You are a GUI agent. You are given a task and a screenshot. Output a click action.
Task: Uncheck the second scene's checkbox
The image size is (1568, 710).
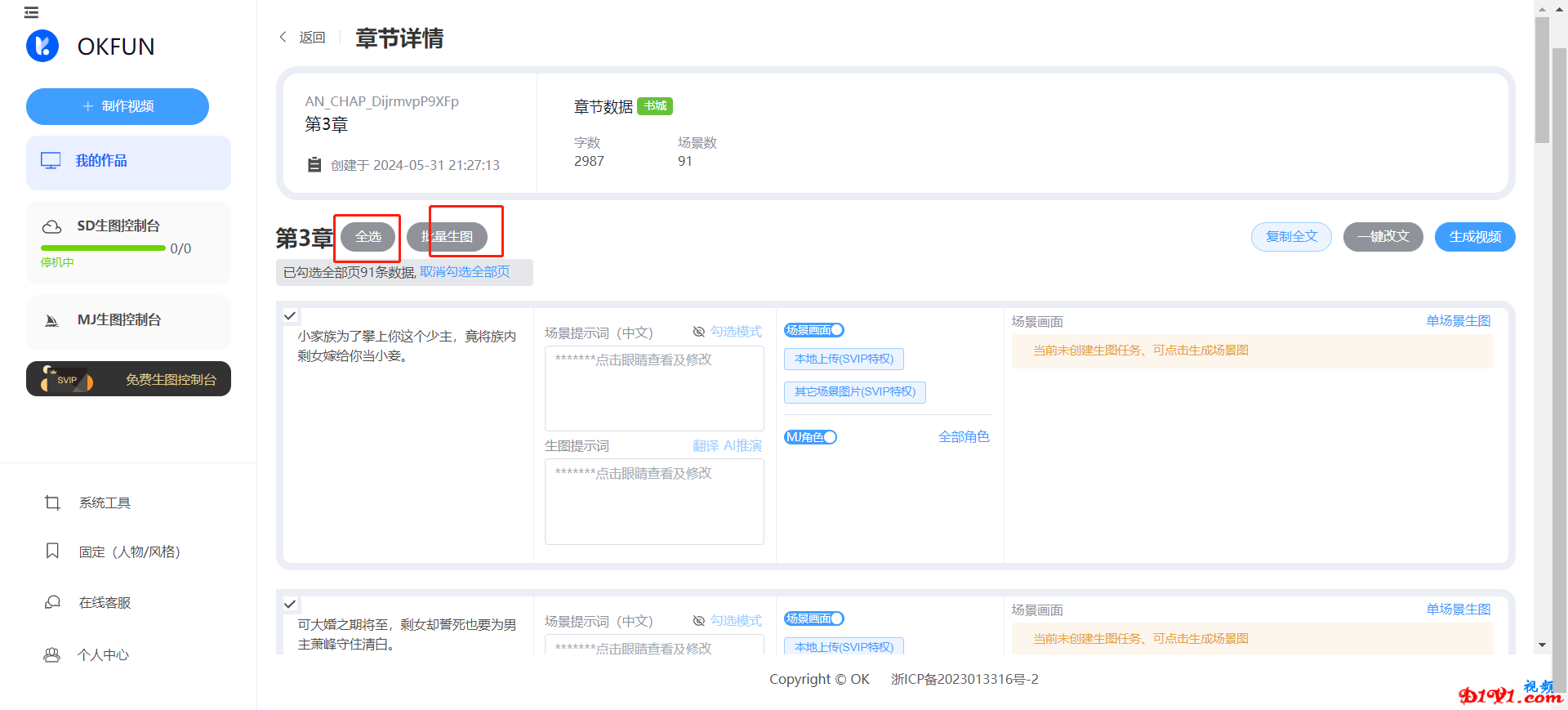(290, 605)
